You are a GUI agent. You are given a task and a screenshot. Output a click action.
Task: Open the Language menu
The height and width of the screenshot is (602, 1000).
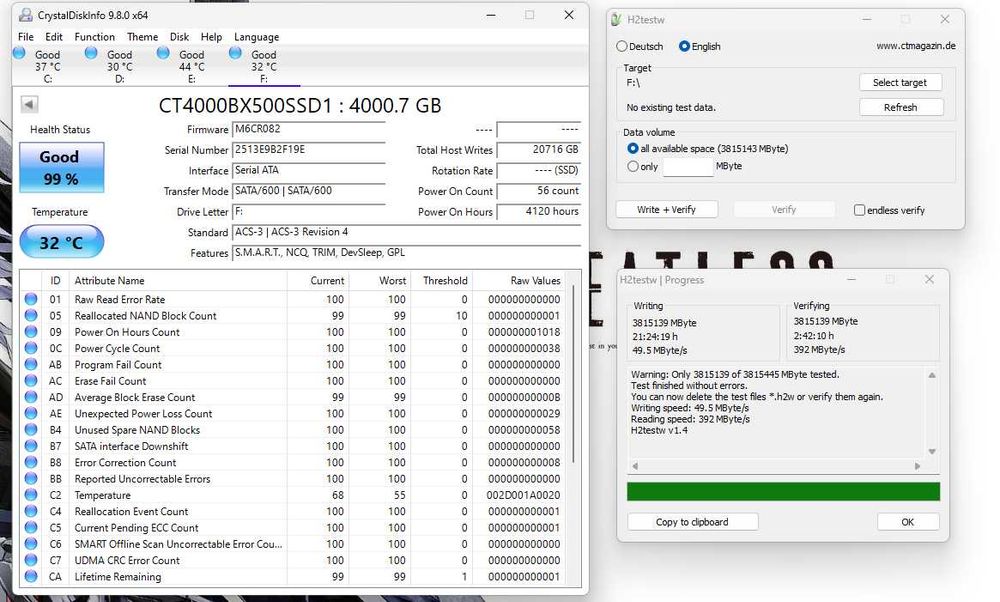256,37
